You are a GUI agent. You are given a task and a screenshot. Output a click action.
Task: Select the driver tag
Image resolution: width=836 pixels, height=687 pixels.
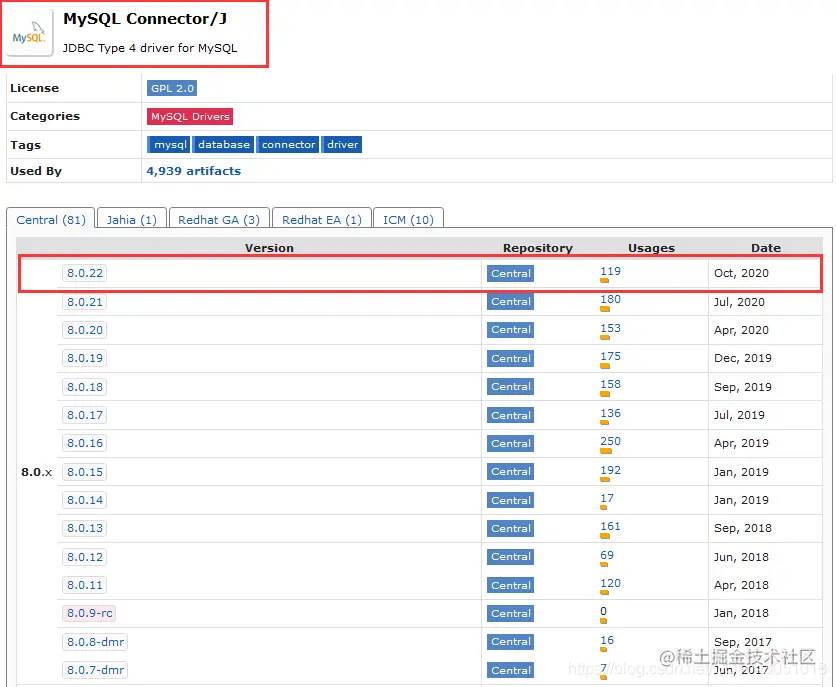(x=342, y=144)
